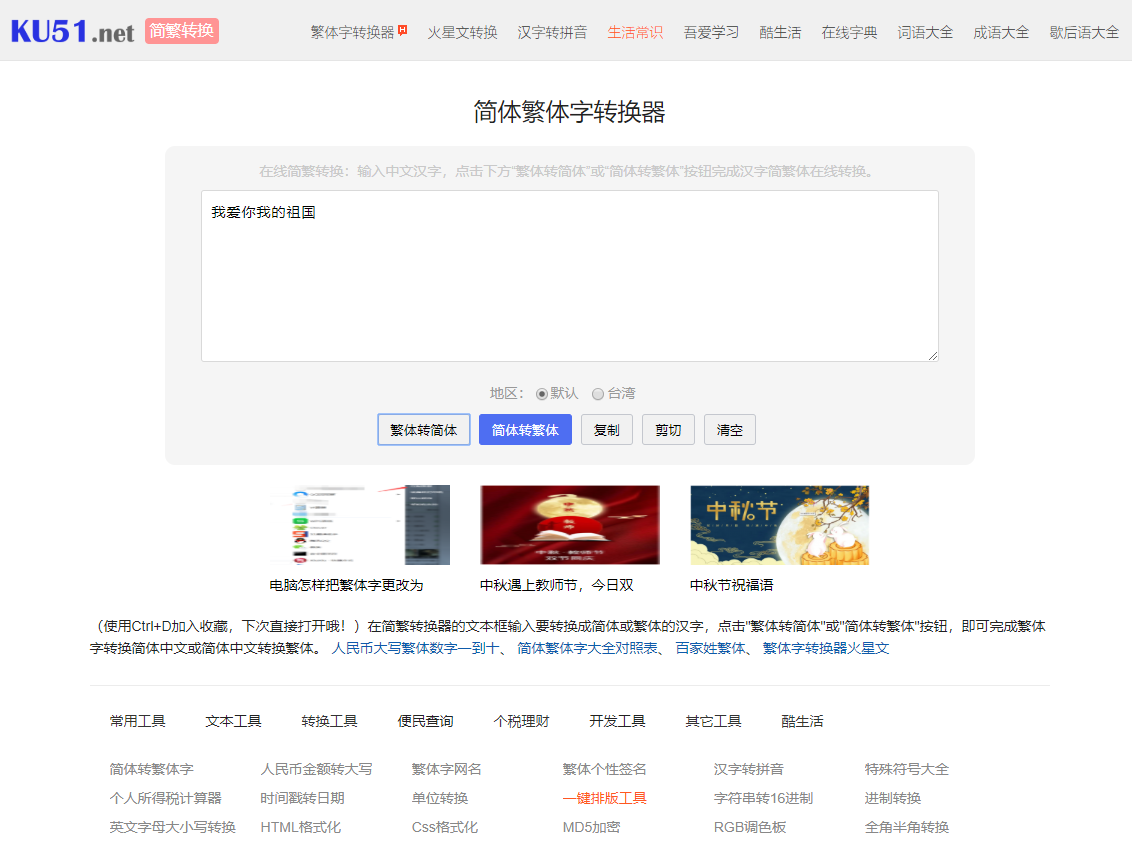This screenshot has height=860, width=1132.
Task: Open the 电脑怎样把繁体字更改为 article link
Action: pos(347,585)
